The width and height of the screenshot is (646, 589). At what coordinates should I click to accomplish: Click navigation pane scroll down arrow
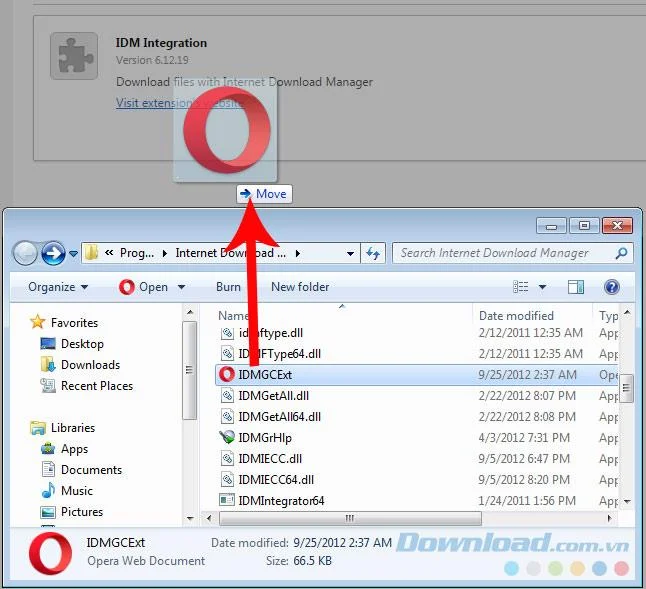coord(190,518)
